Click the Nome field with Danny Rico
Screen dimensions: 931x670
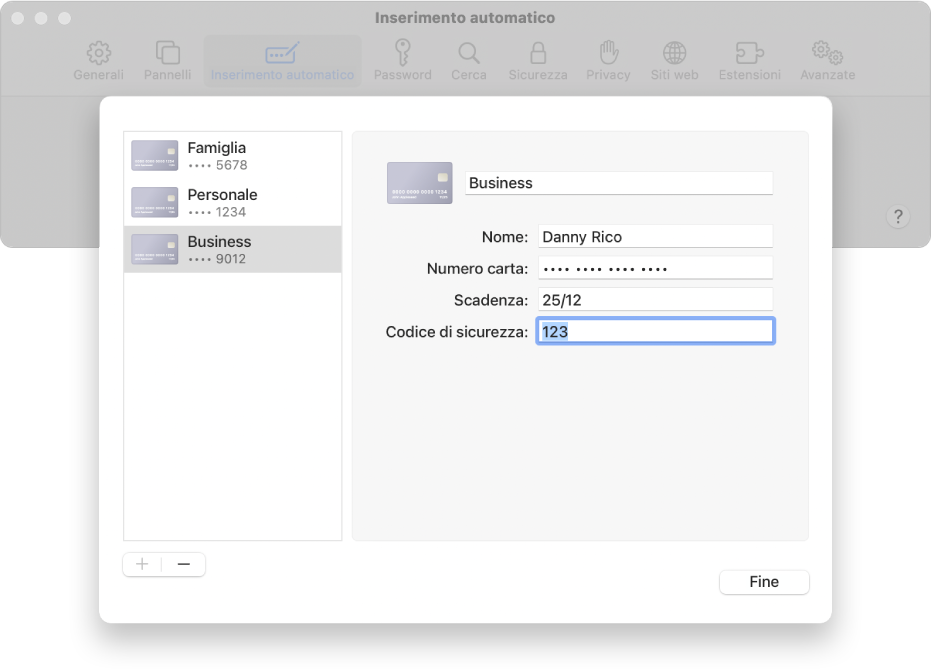click(x=655, y=237)
